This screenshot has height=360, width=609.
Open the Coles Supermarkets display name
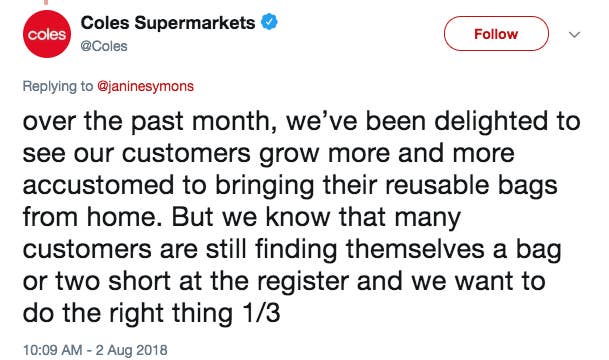[x=168, y=23]
